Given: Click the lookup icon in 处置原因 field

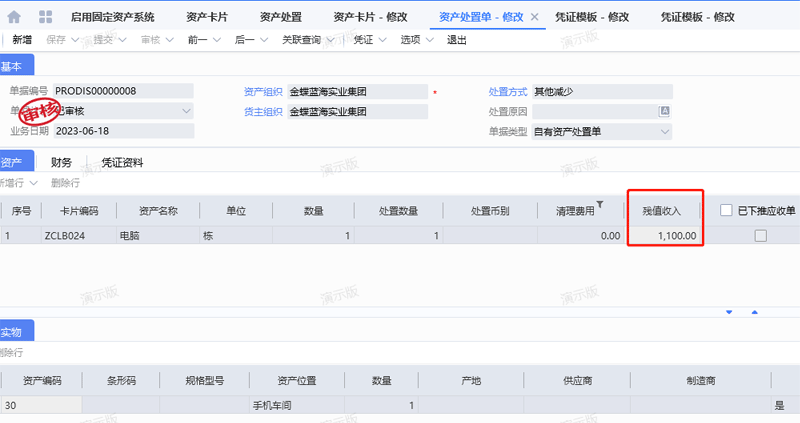Looking at the screenshot, I should tap(665, 111).
